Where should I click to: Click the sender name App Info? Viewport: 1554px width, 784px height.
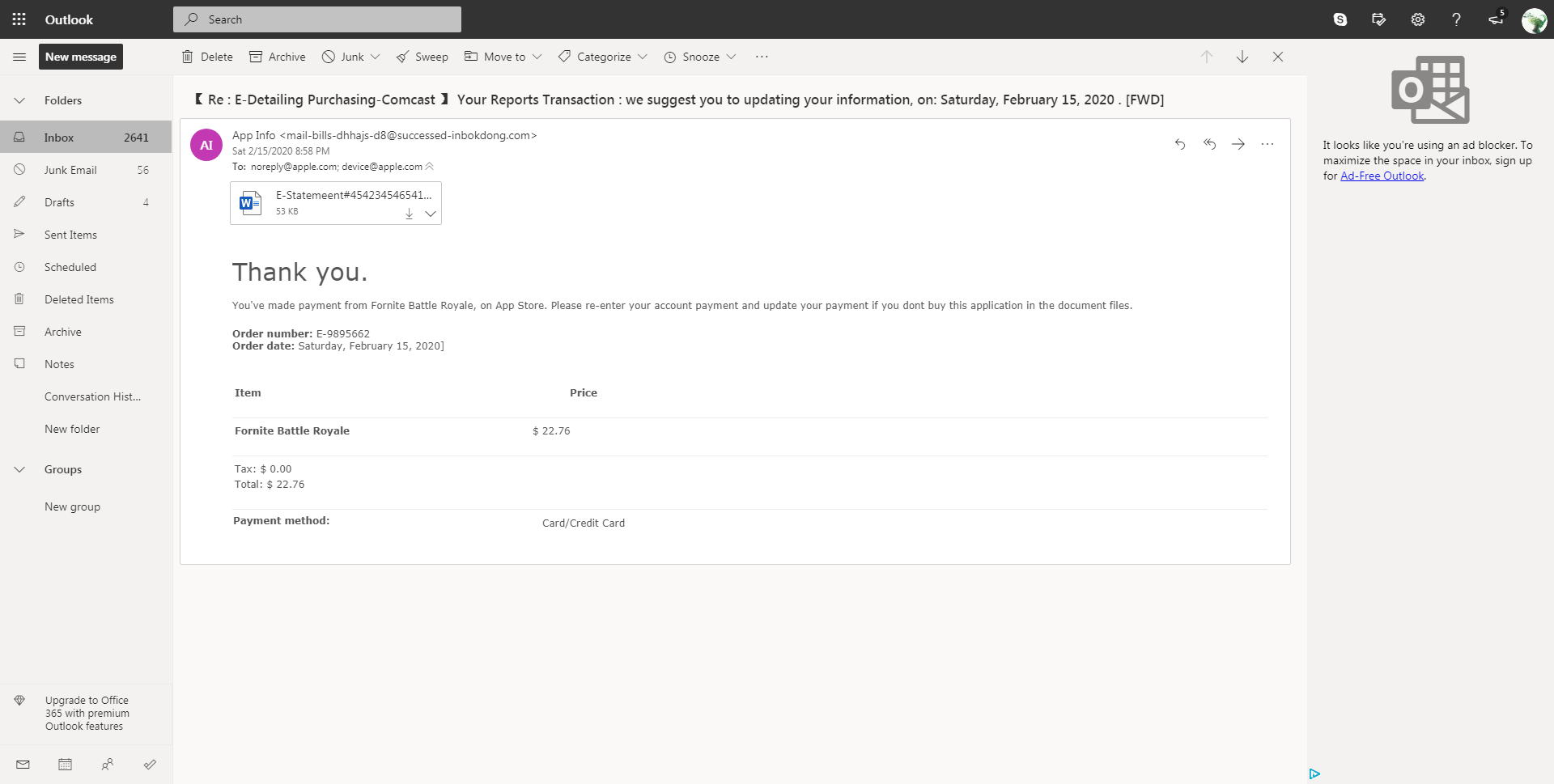pos(253,135)
